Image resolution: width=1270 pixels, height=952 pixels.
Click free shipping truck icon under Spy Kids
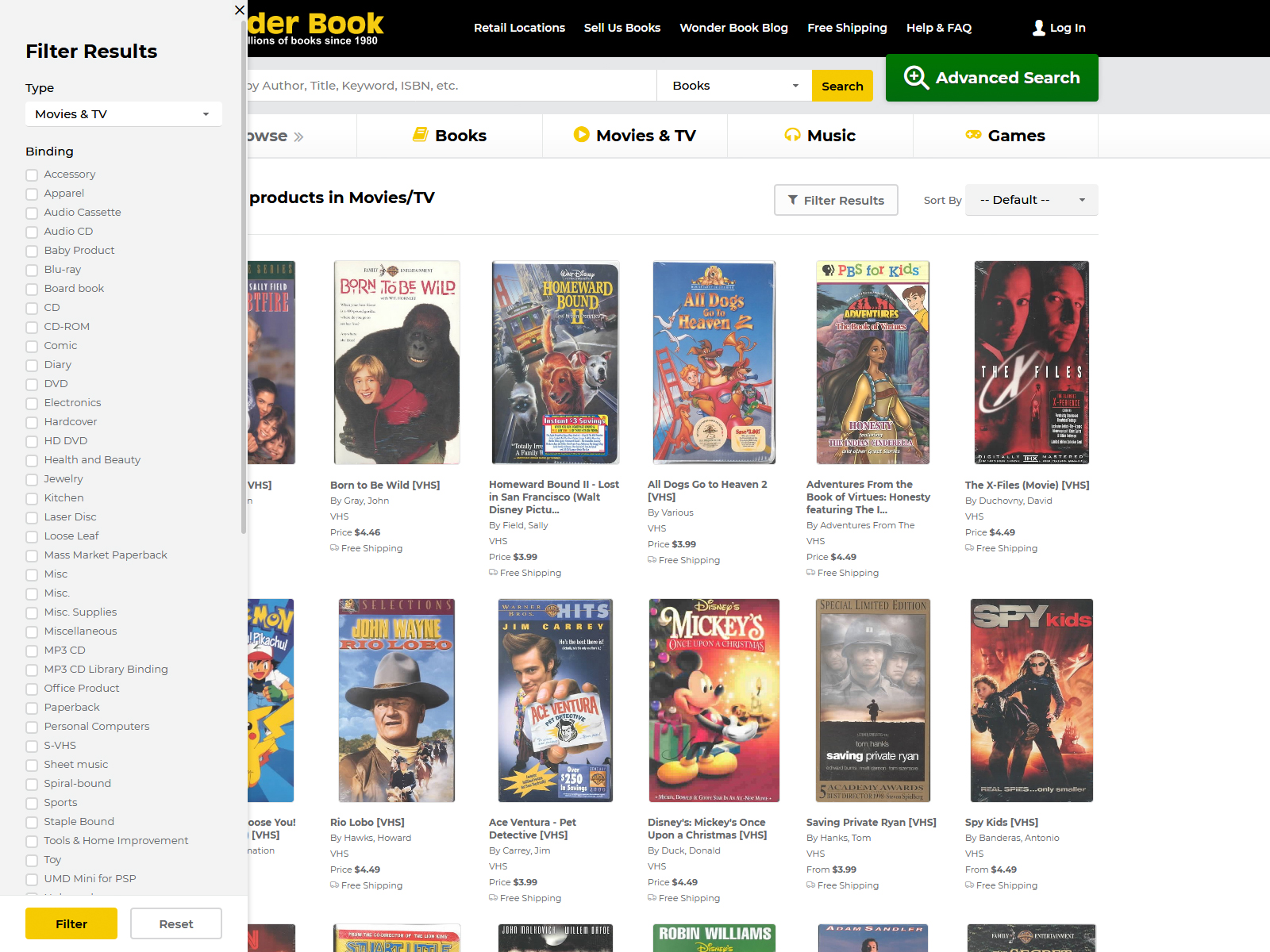(x=969, y=885)
